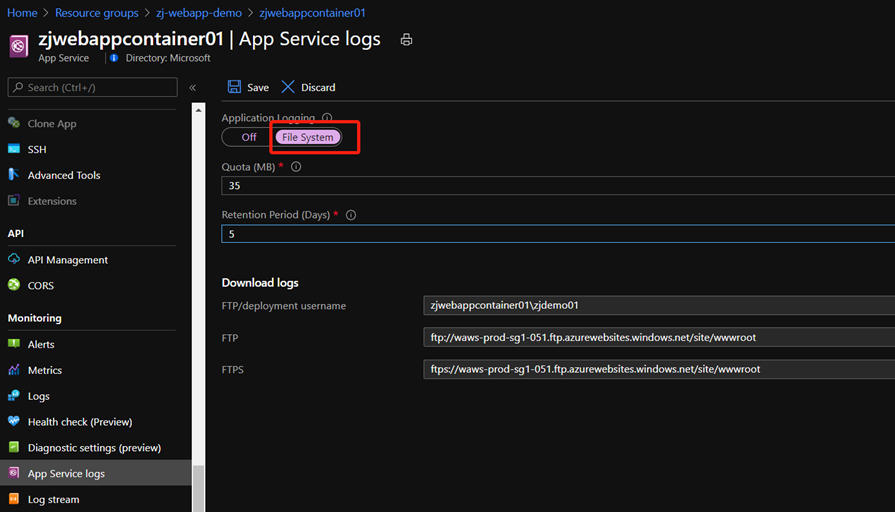Click the Advanced Tools sidebar icon
The width and height of the screenshot is (895, 512).
(x=14, y=175)
